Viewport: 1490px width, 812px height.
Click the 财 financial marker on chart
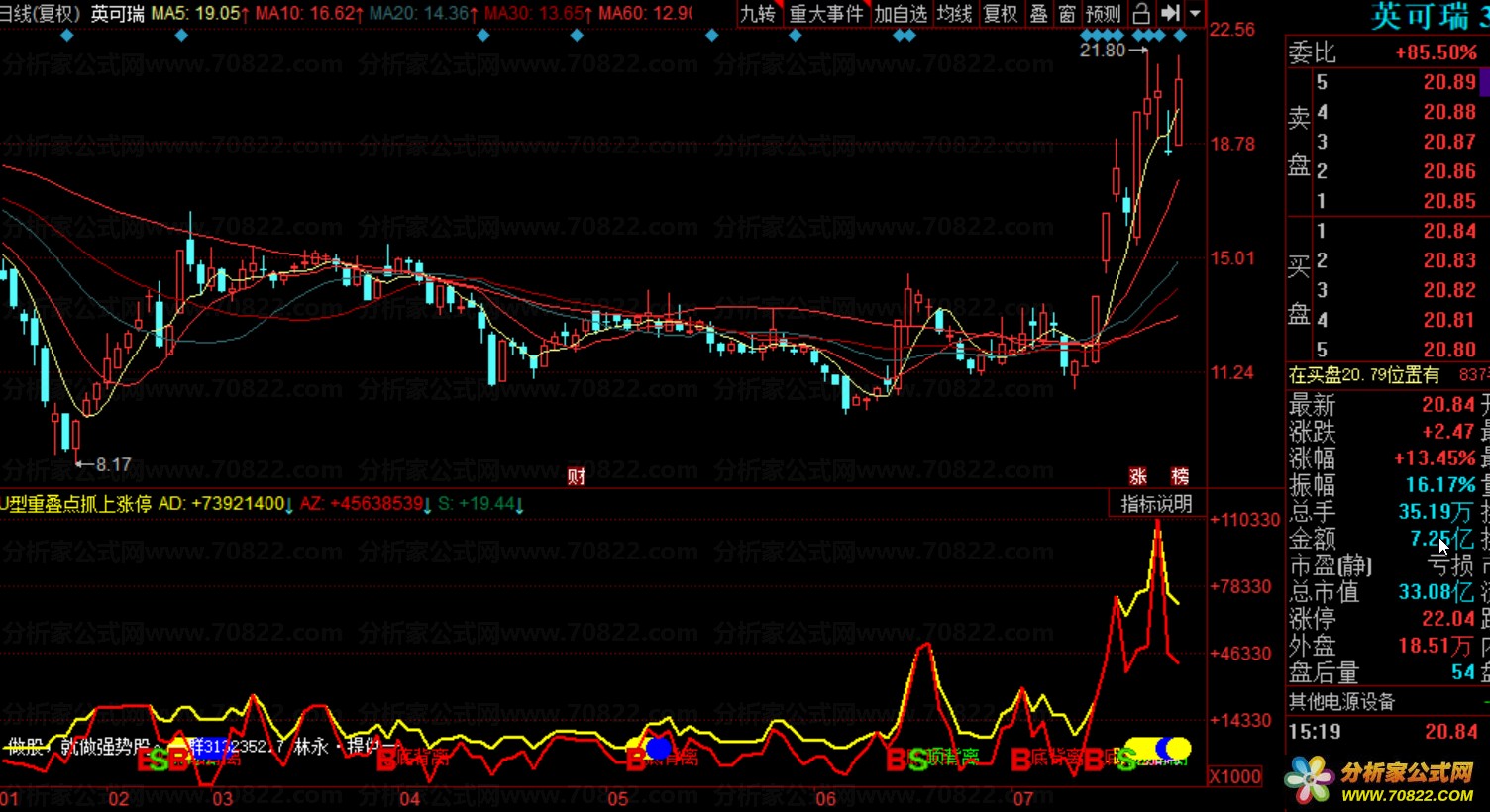pos(576,476)
